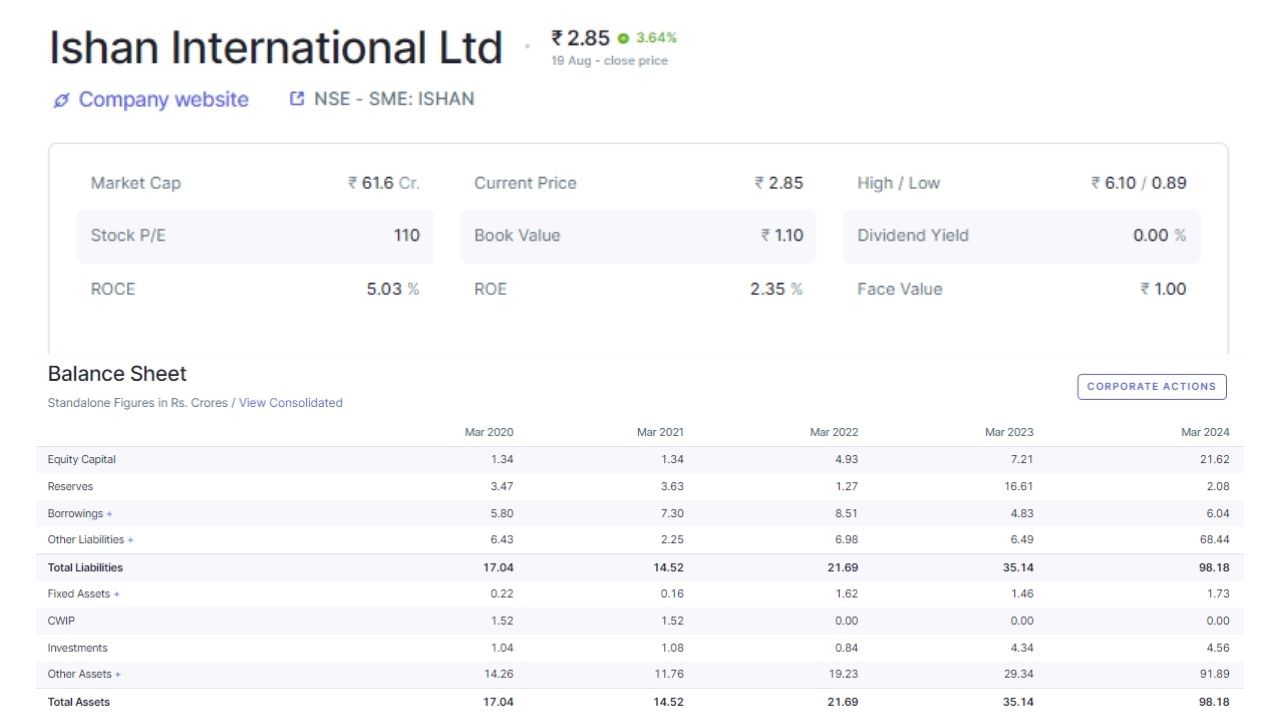
Task: Click View Consolidated link
Action: 291,403
